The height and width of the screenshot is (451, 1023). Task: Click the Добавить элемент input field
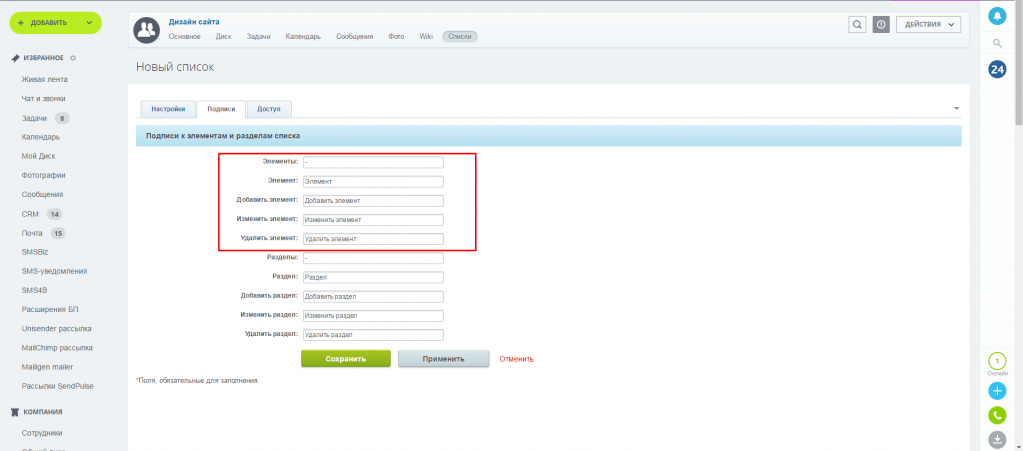pos(373,200)
